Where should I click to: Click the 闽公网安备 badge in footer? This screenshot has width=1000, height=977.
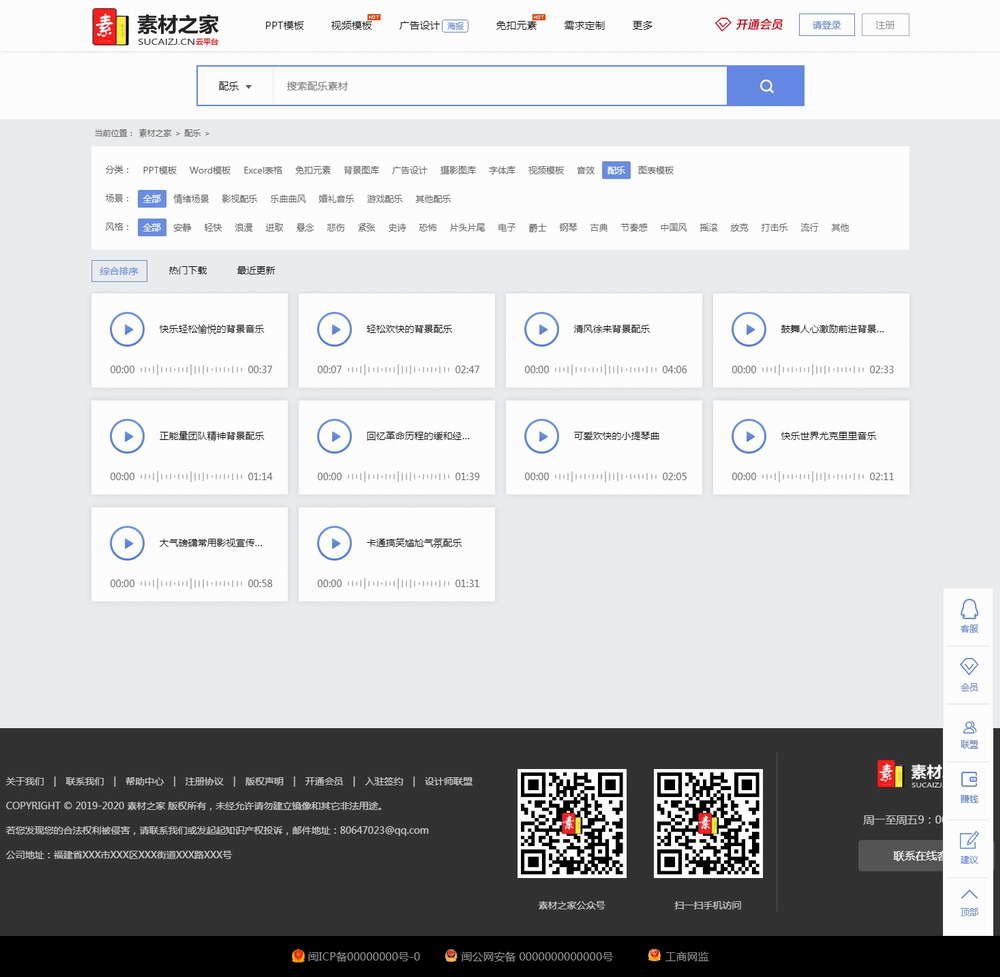(529, 956)
